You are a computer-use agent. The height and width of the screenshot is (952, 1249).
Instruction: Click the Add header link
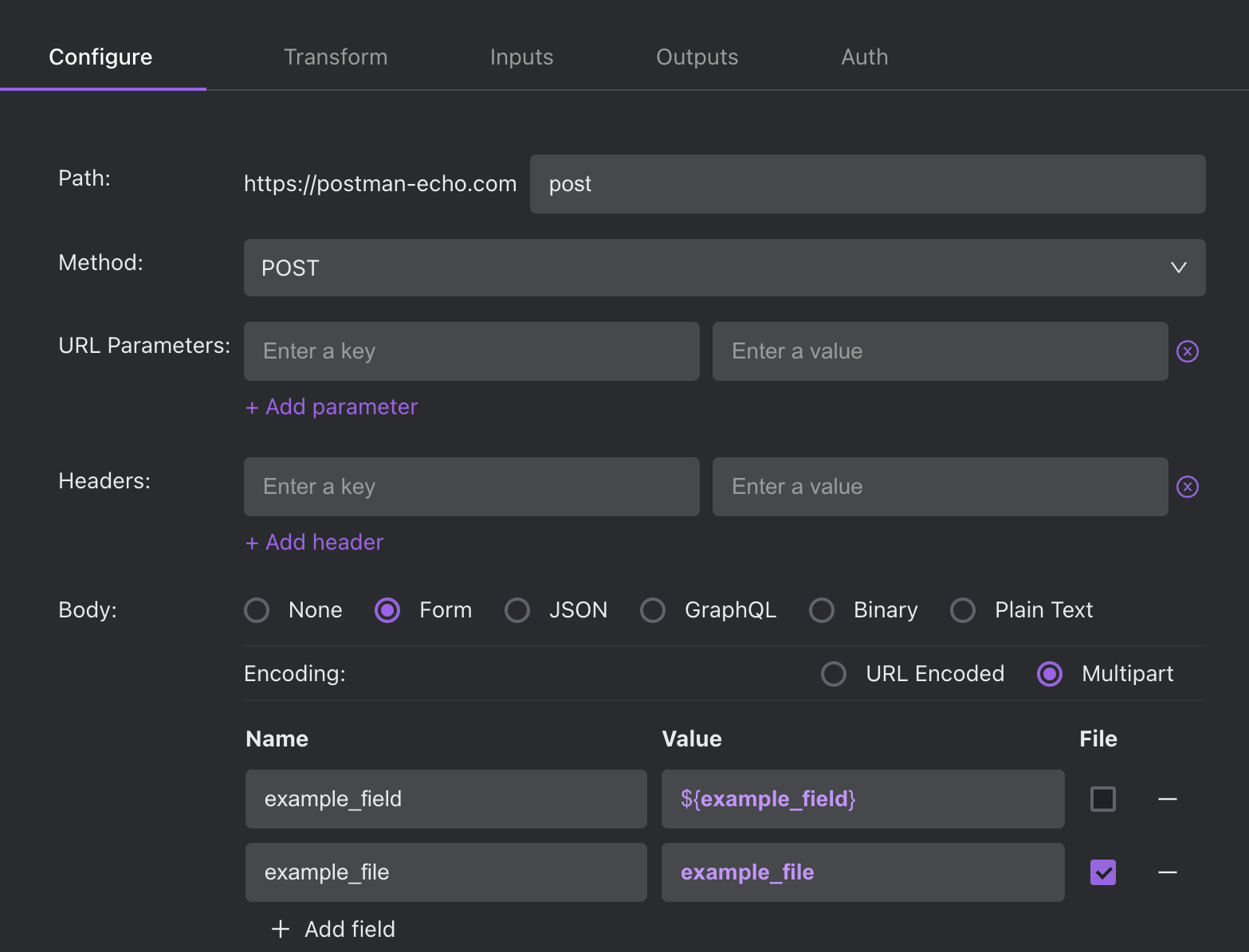[315, 543]
